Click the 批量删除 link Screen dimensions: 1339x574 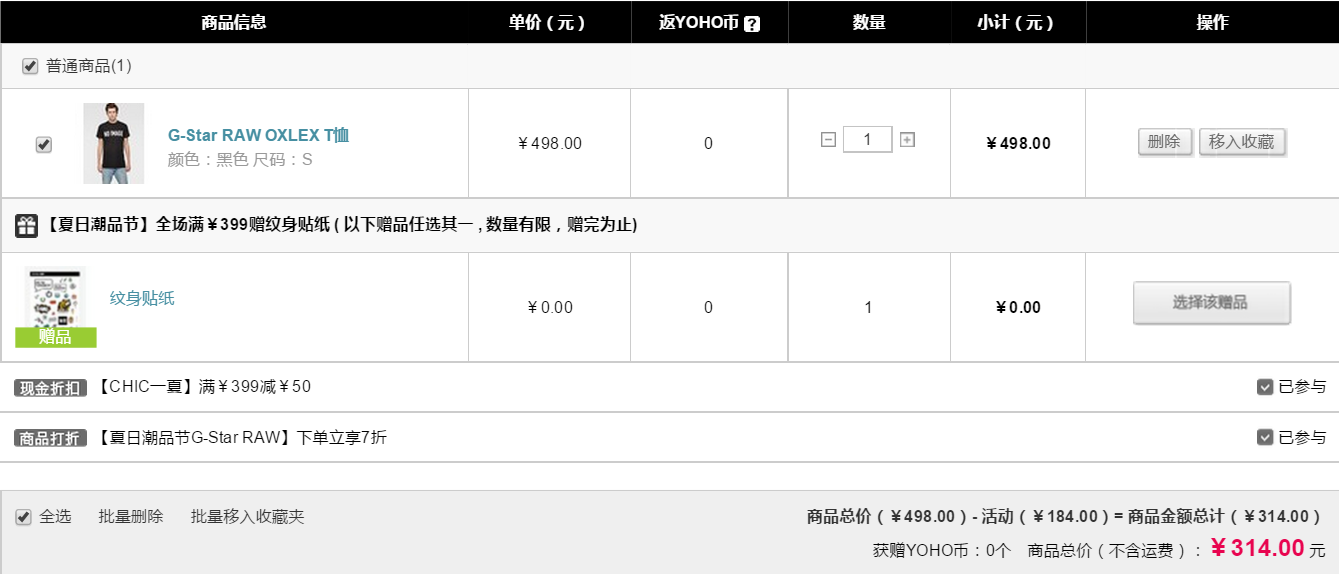(x=131, y=517)
